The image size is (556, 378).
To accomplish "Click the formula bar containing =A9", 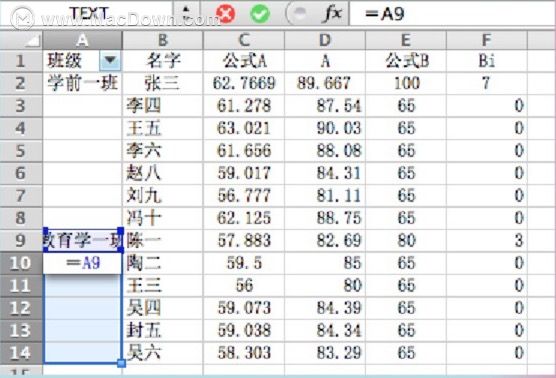I will pos(452,13).
